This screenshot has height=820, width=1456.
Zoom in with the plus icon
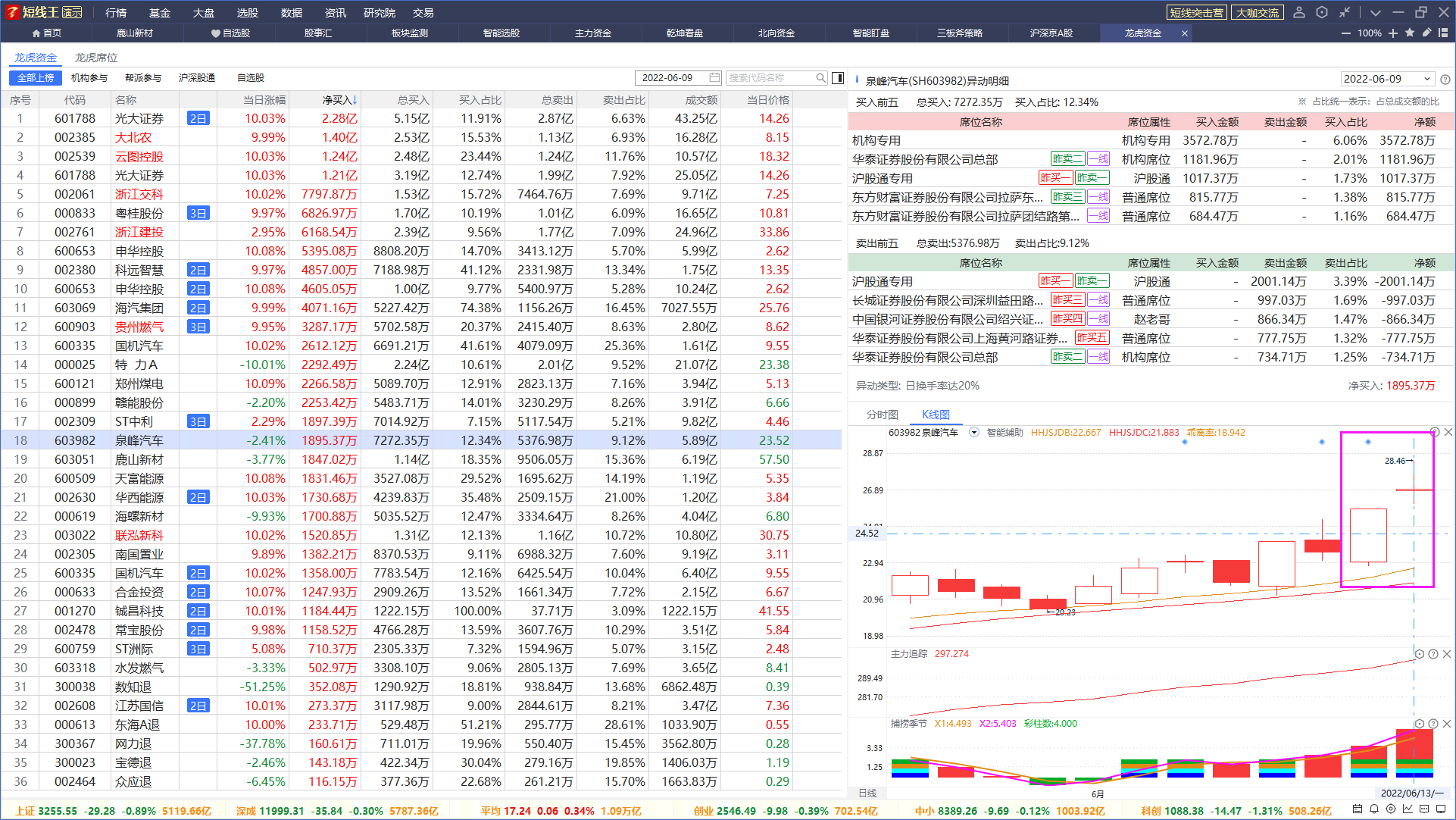(1393, 33)
